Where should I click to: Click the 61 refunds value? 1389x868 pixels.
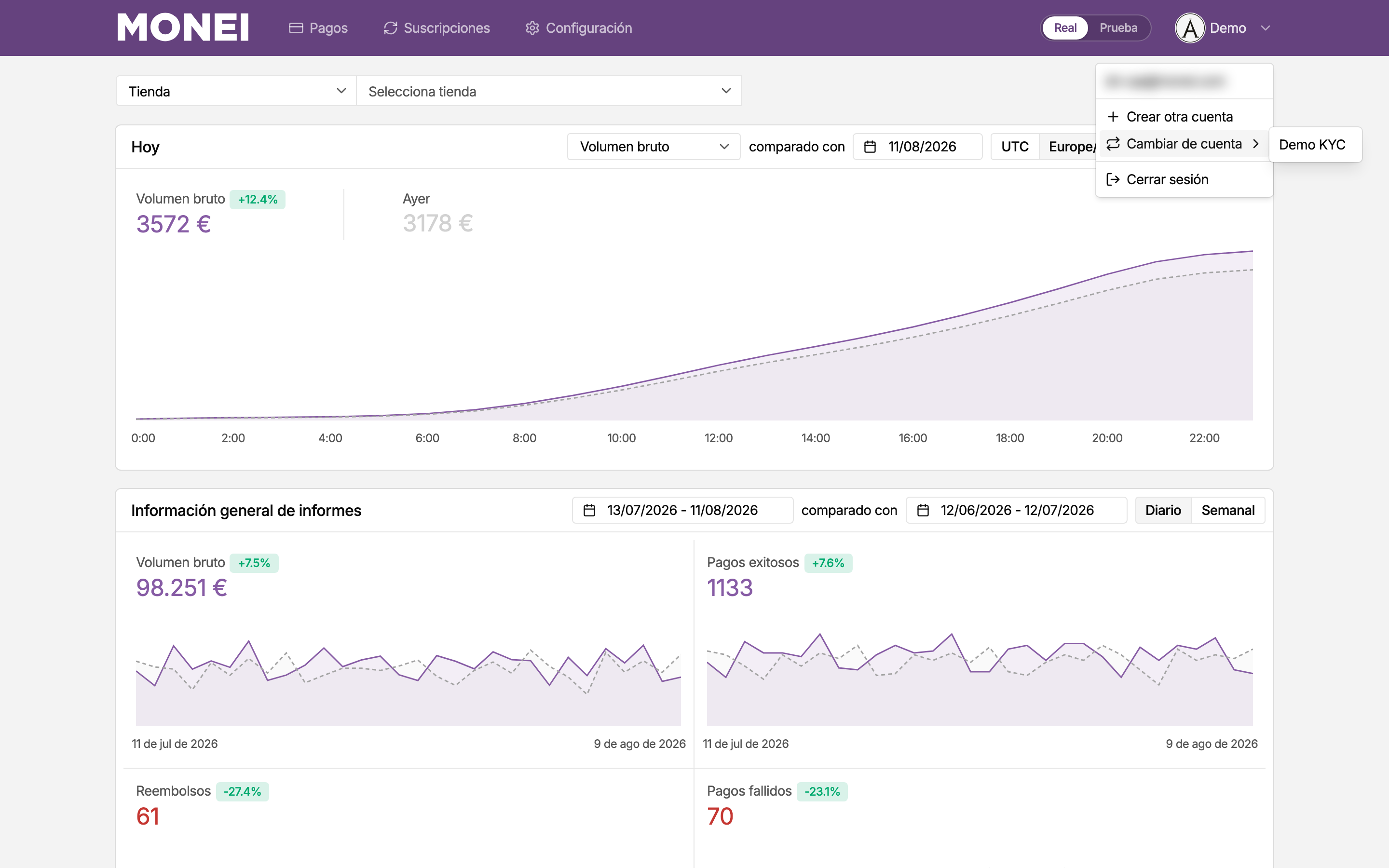pos(148,816)
